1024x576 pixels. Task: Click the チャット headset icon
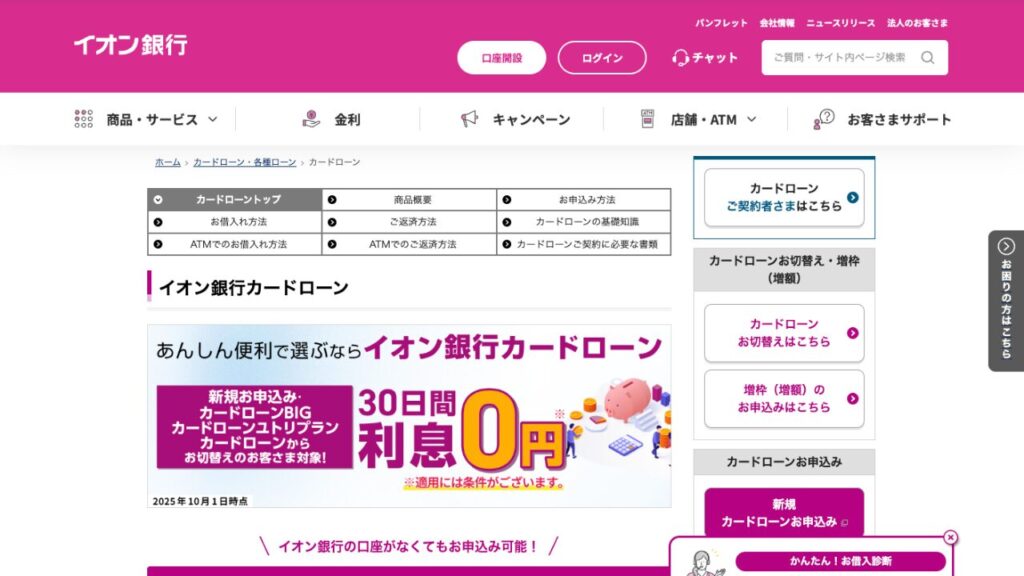coord(678,57)
